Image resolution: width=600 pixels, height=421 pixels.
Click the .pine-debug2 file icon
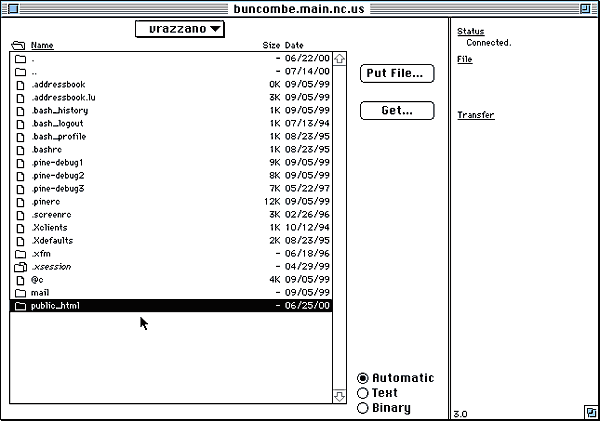coord(20,176)
